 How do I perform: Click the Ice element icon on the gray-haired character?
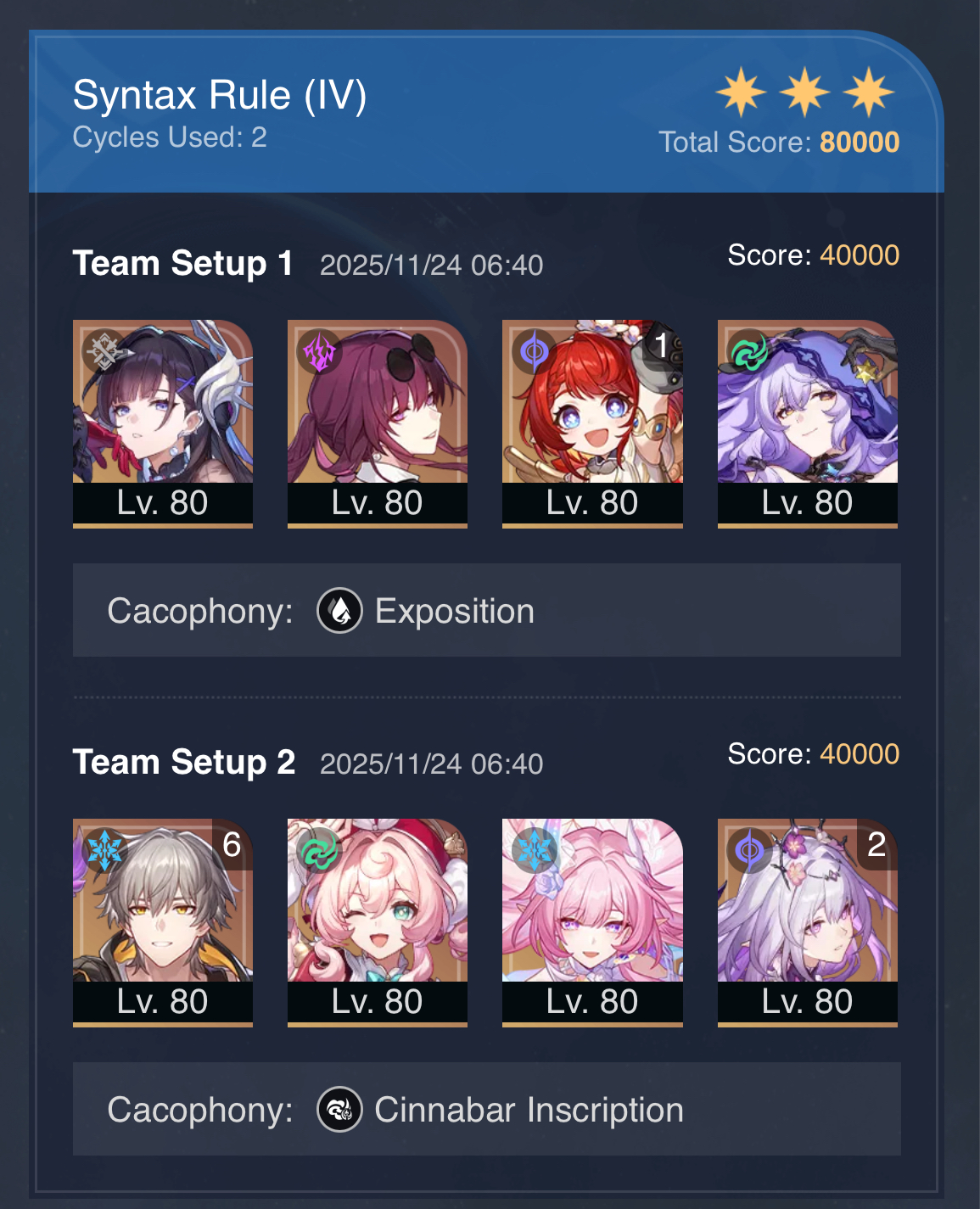pyautogui.click(x=104, y=849)
